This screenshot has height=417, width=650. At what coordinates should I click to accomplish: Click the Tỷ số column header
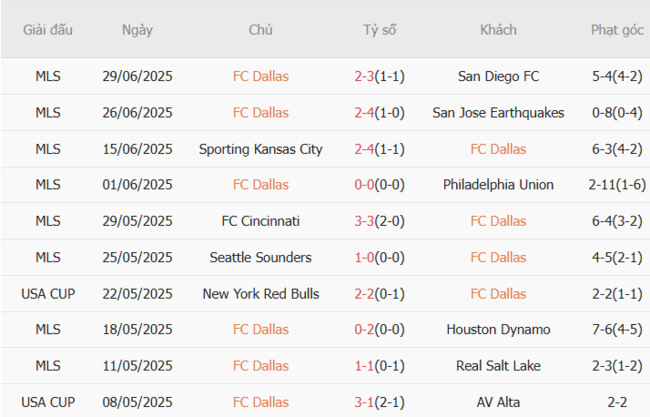pyautogui.click(x=379, y=30)
